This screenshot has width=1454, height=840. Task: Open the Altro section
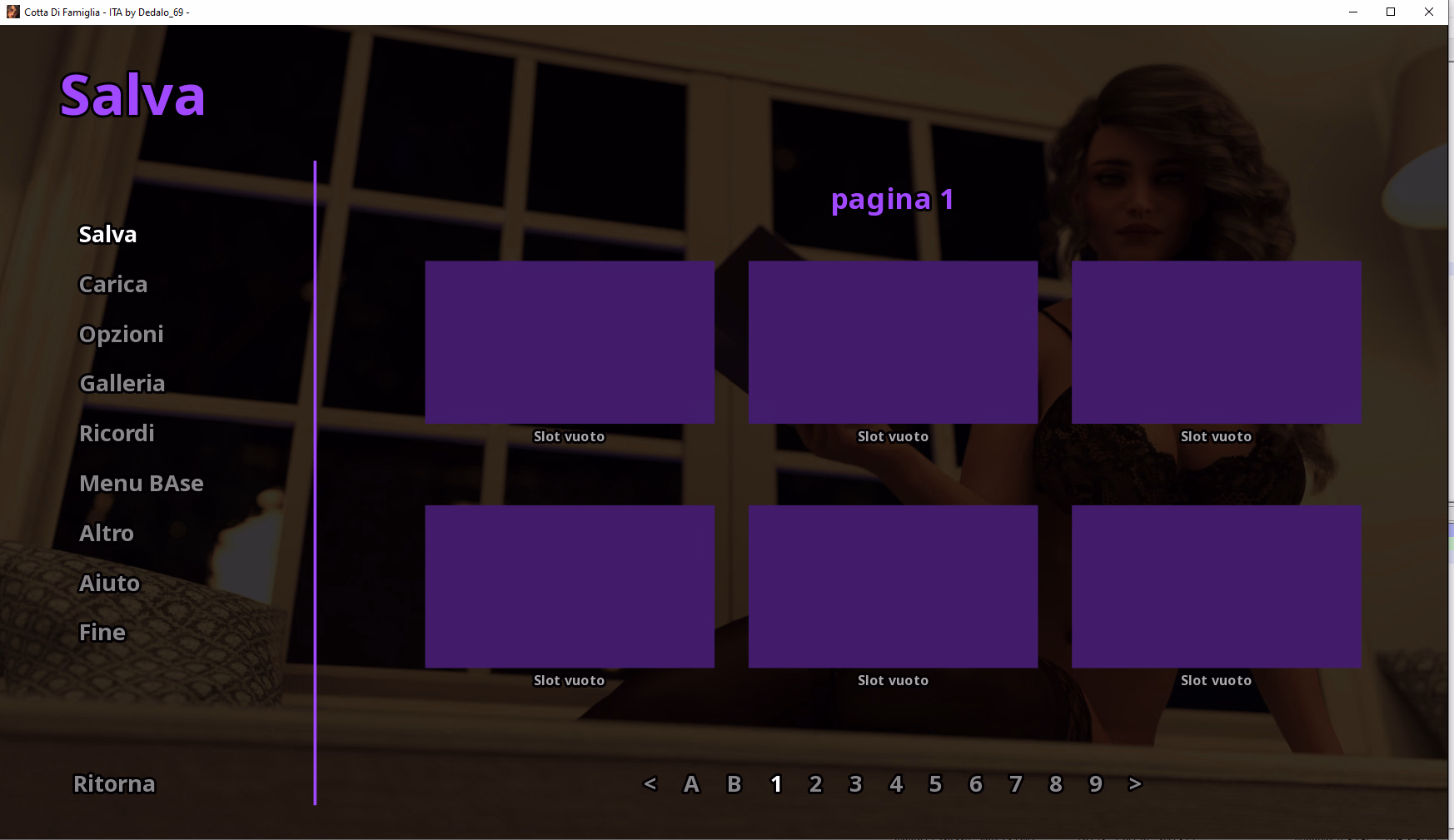point(107,534)
